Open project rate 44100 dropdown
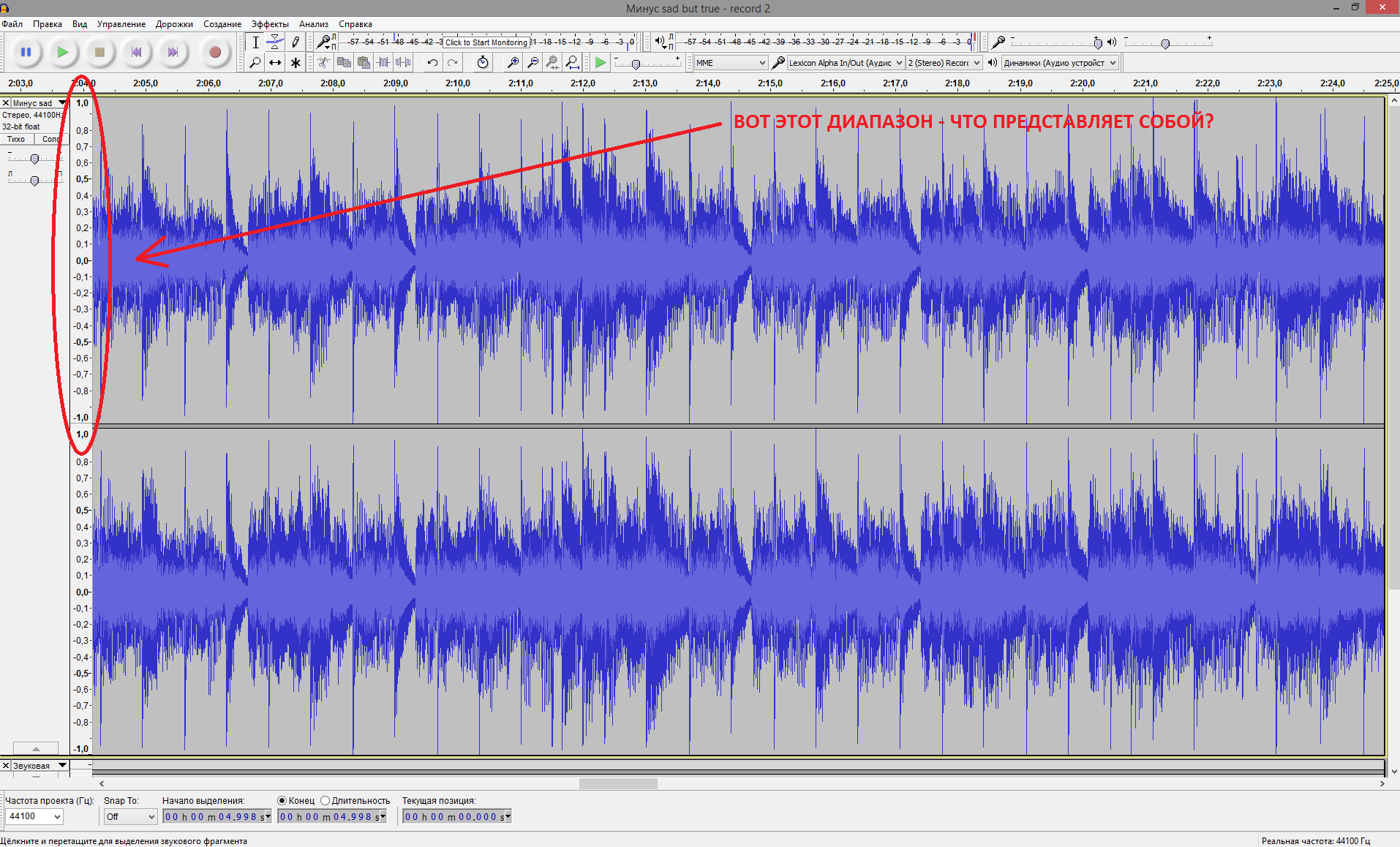Image resolution: width=1400 pixels, height=847 pixels. [x=34, y=816]
